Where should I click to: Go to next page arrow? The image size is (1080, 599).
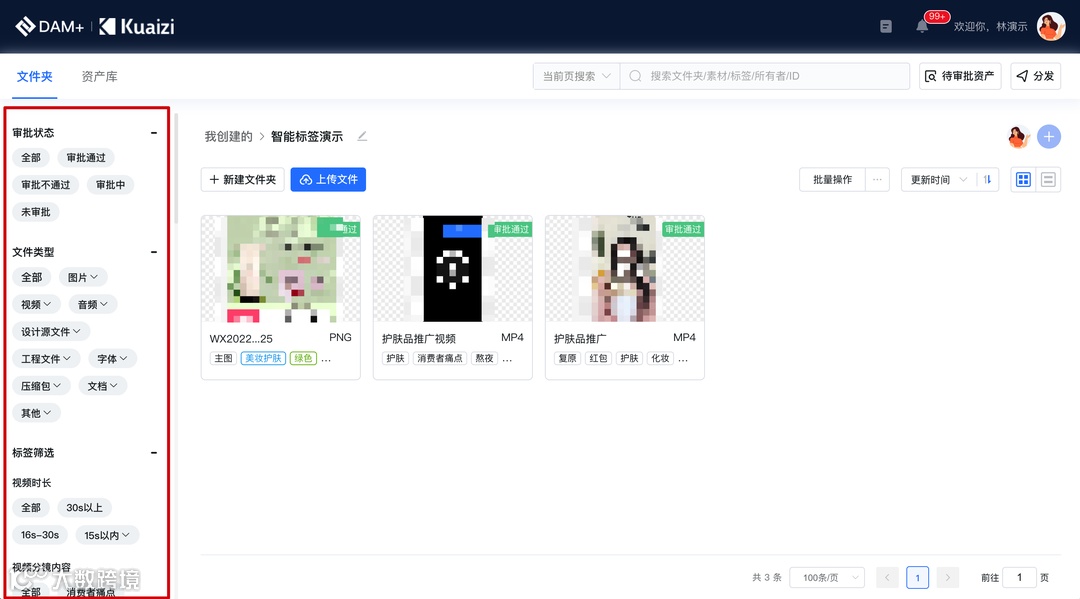[947, 578]
